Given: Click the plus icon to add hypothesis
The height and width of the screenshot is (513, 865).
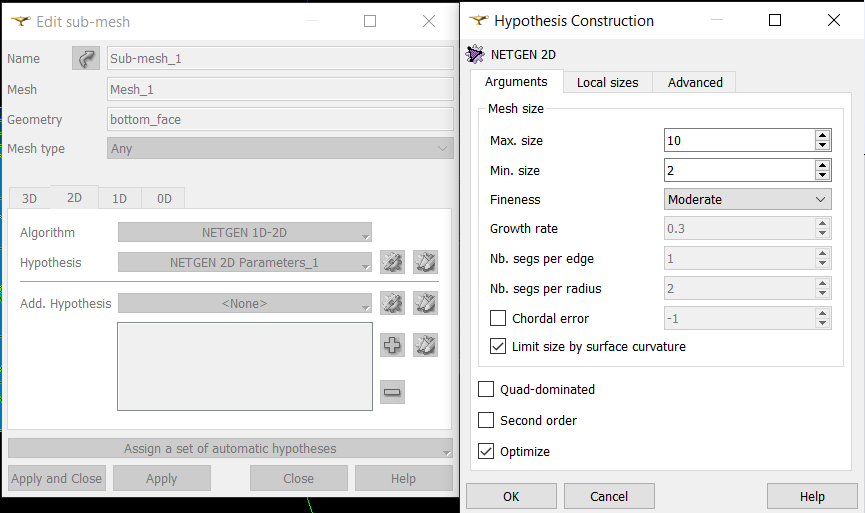Looking at the screenshot, I should [x=392, y=345].
